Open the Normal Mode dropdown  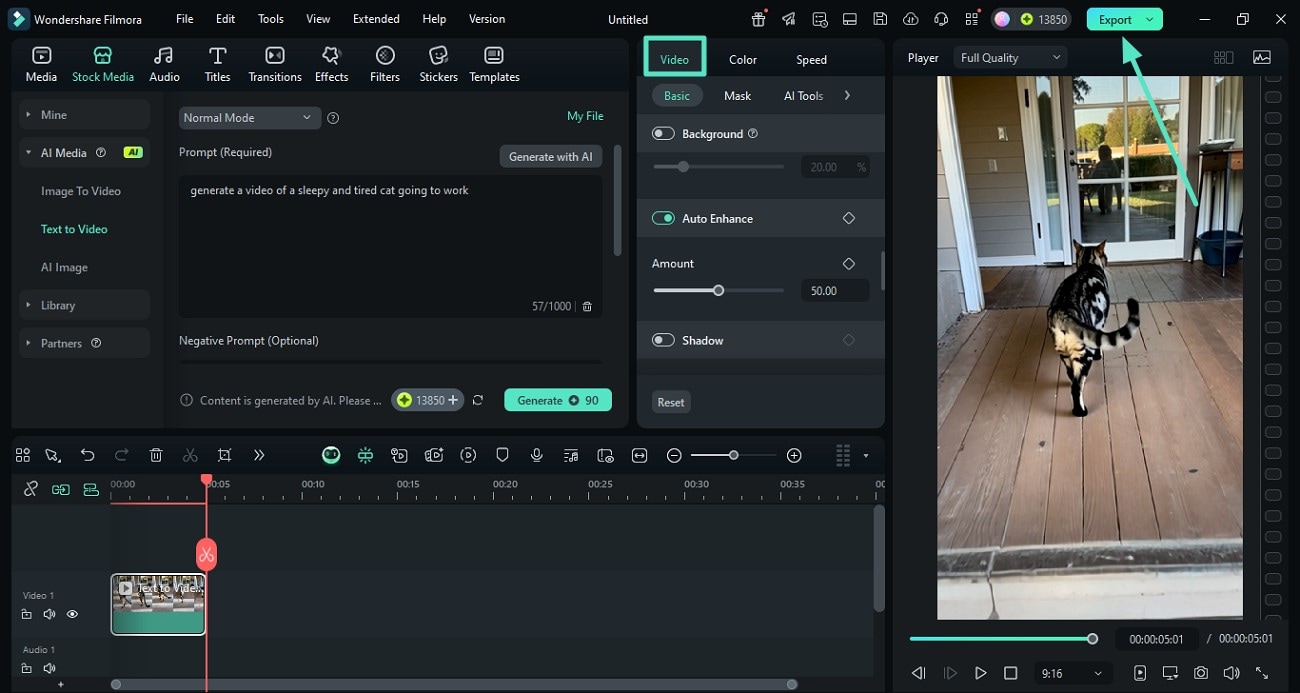pyautogui.click(x=249, y=117)
